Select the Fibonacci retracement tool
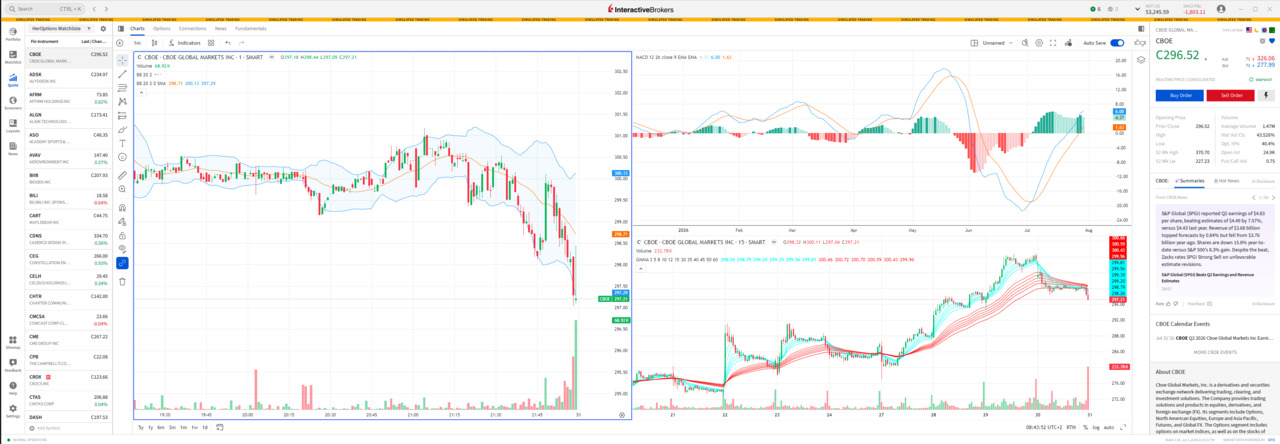Screen dimensions: 1280x444 [x=122, y=88]
